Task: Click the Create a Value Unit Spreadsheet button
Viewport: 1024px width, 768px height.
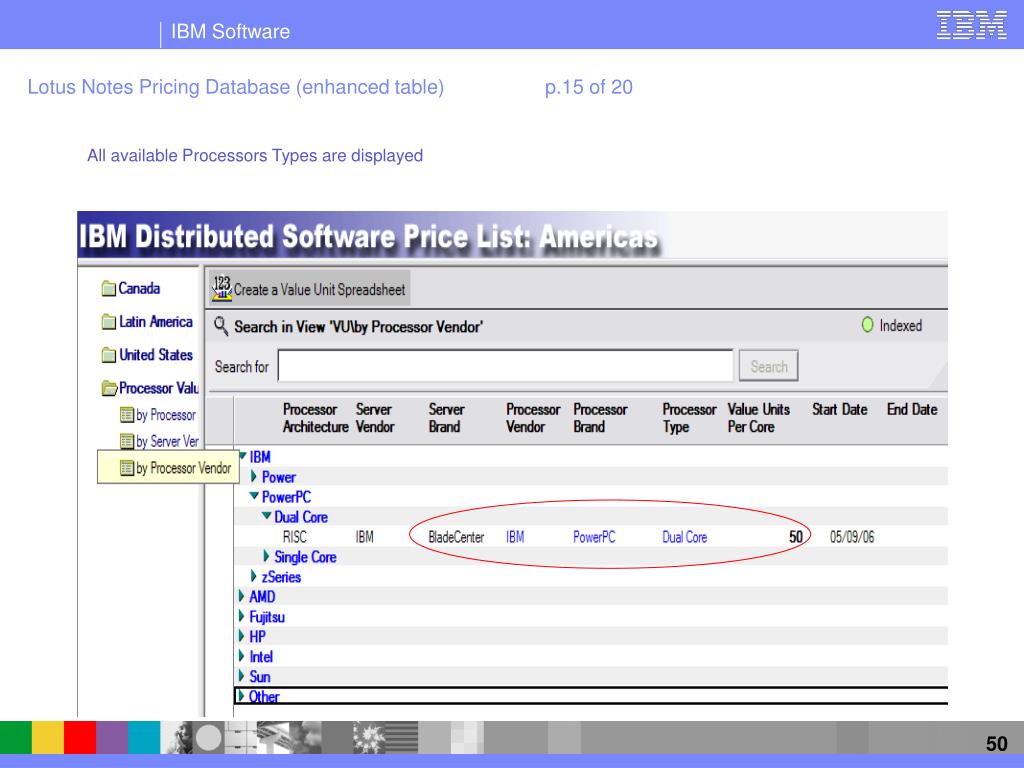Action: tap(310, 289)
